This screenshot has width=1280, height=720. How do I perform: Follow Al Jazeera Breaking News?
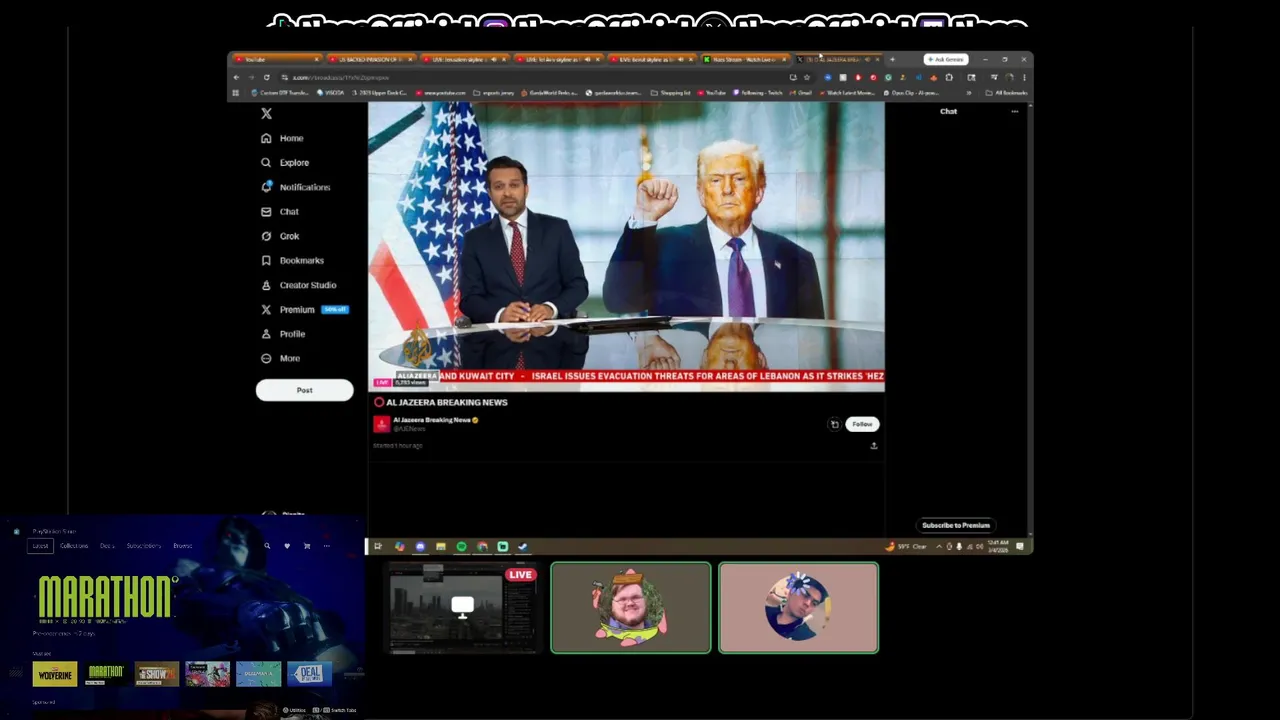pos(862,424)
